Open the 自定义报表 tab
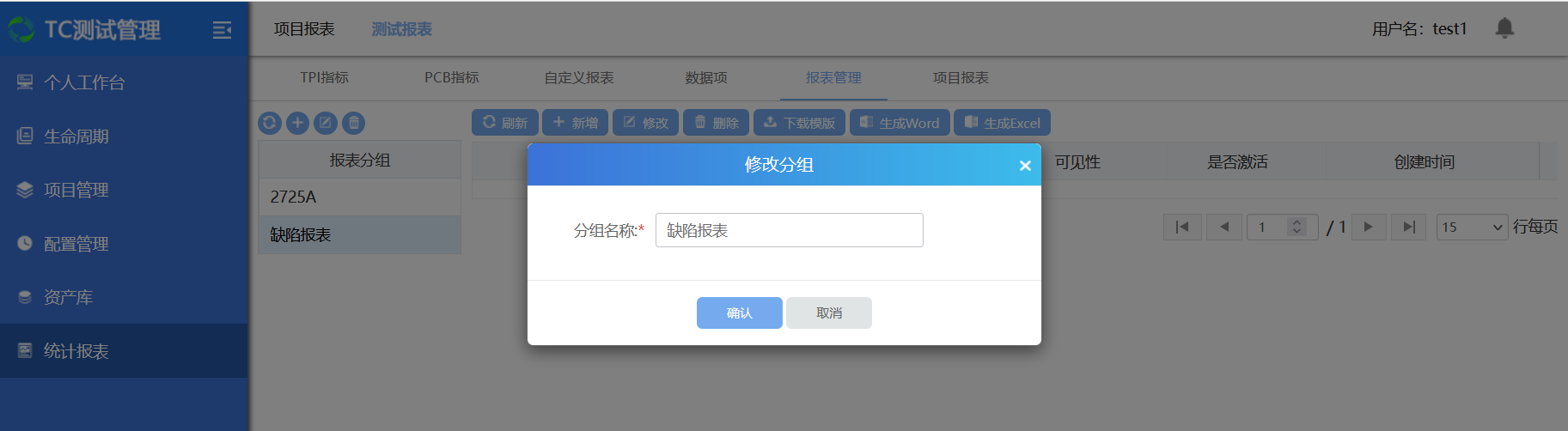The height and width of the screenshot is (431, 1568). (579, 77)
